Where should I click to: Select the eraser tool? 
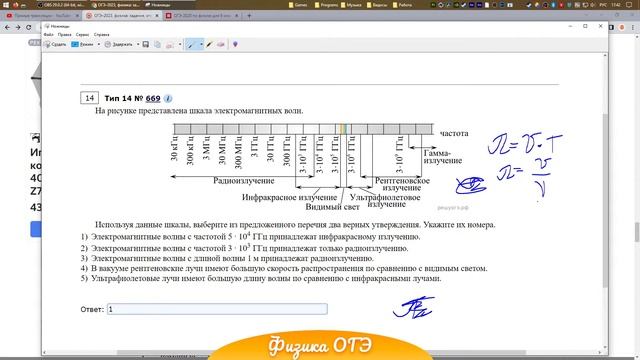point(221,44)
